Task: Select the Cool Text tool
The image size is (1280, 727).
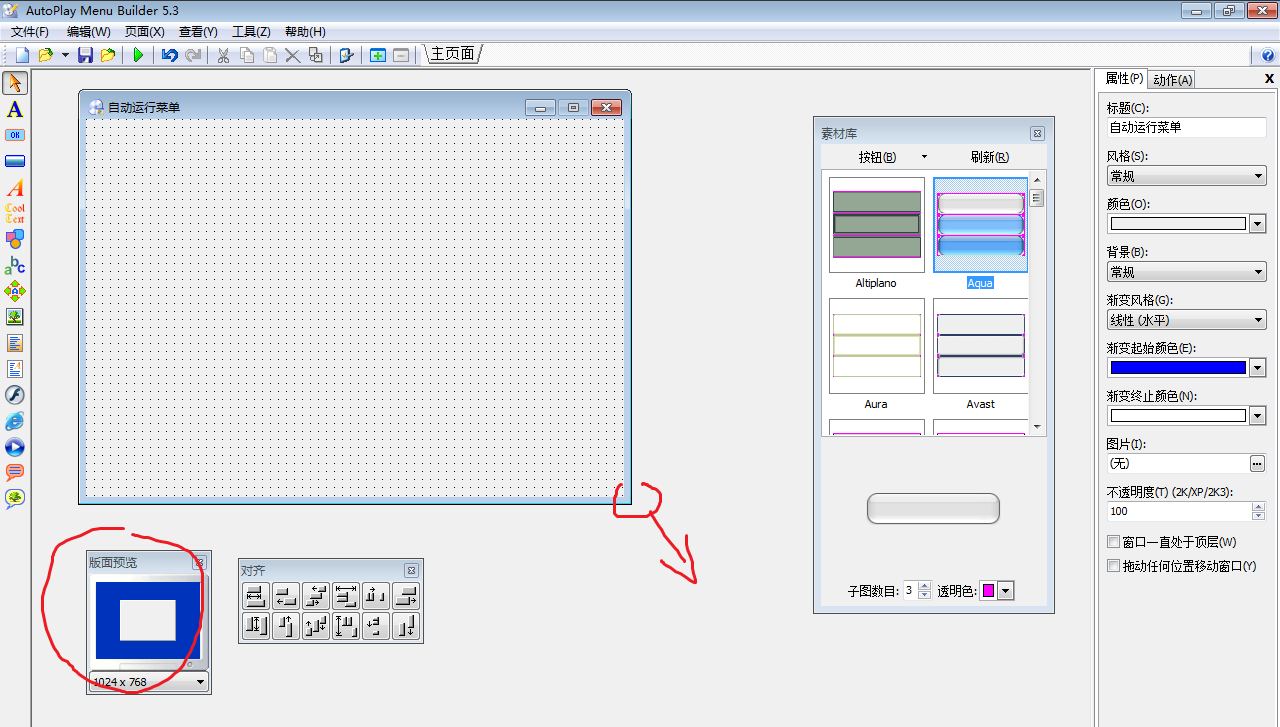Action: click(15, 213)
